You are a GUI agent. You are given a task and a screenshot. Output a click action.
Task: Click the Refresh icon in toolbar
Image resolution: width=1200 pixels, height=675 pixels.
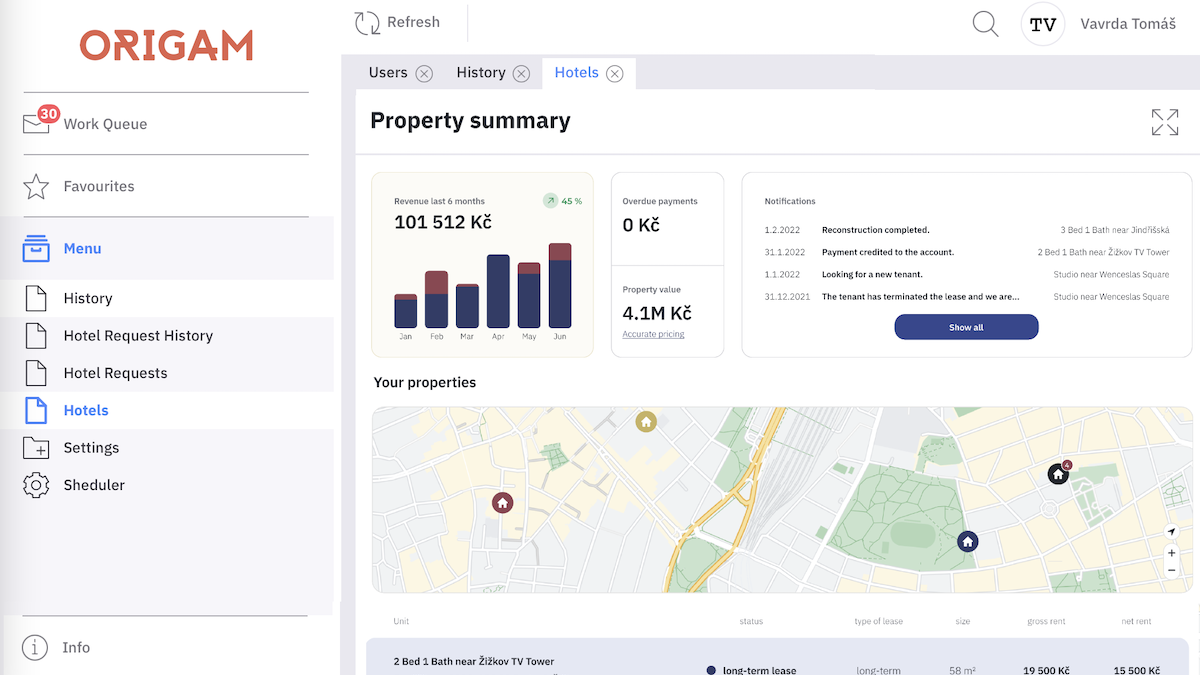coord(367,23)
